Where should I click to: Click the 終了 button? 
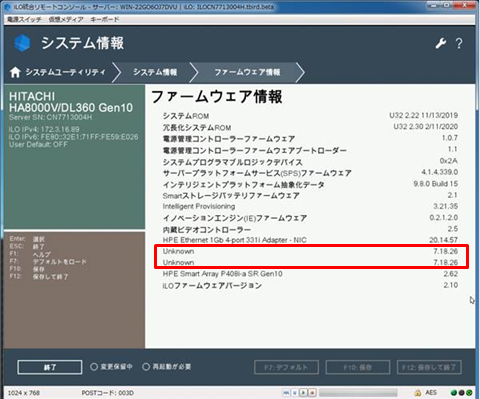pos(50,367)
